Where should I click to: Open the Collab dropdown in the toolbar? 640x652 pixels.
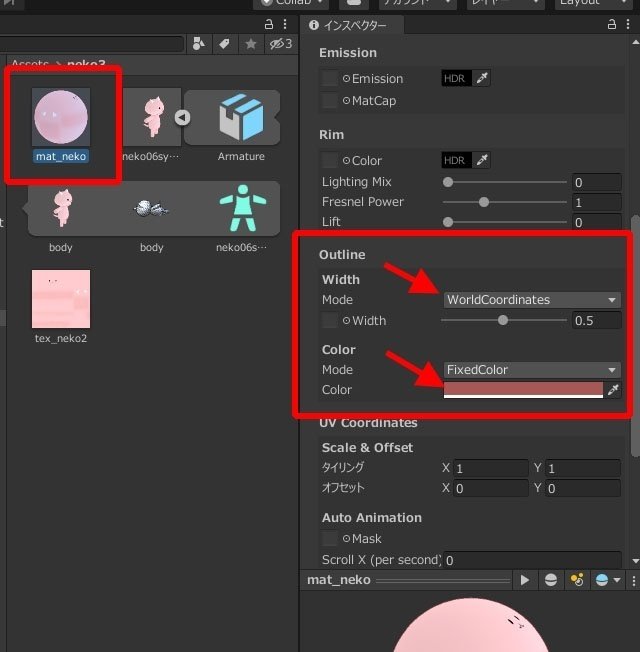[x=292, y=3]
